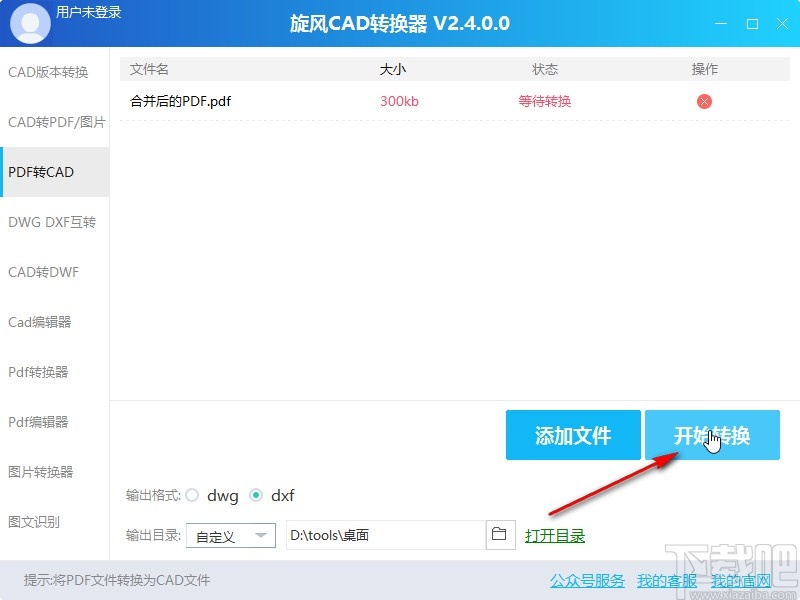
Task: Open the user avatar icon
Action: pyautogui.click(x=30, y=22)
